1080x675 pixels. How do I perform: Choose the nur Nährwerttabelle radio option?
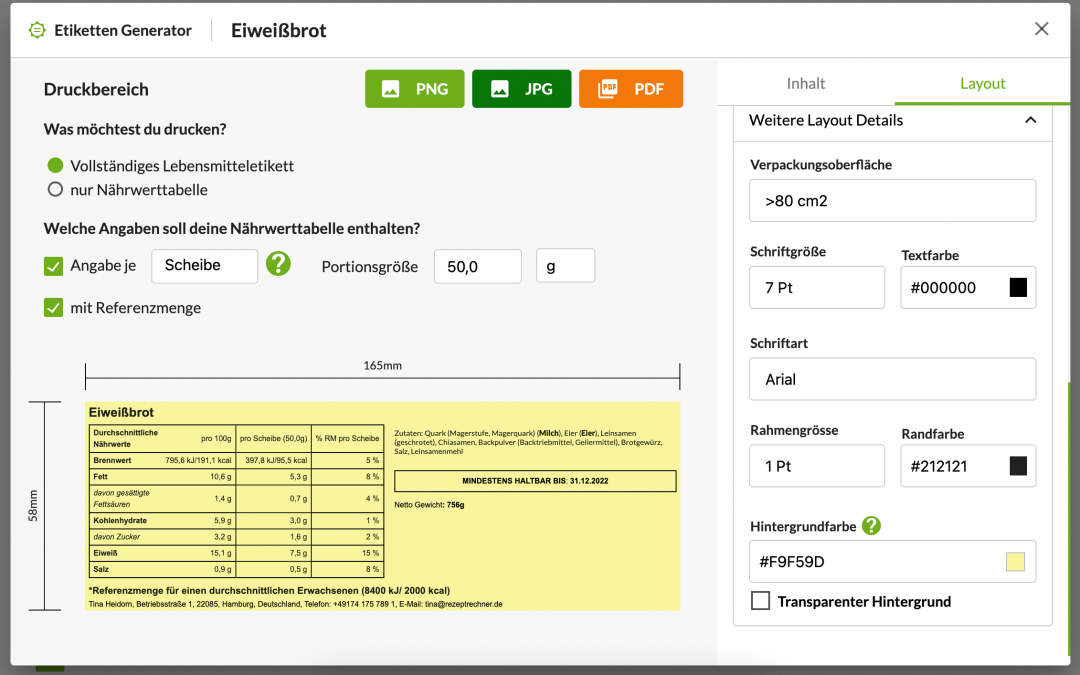(55, 189)
